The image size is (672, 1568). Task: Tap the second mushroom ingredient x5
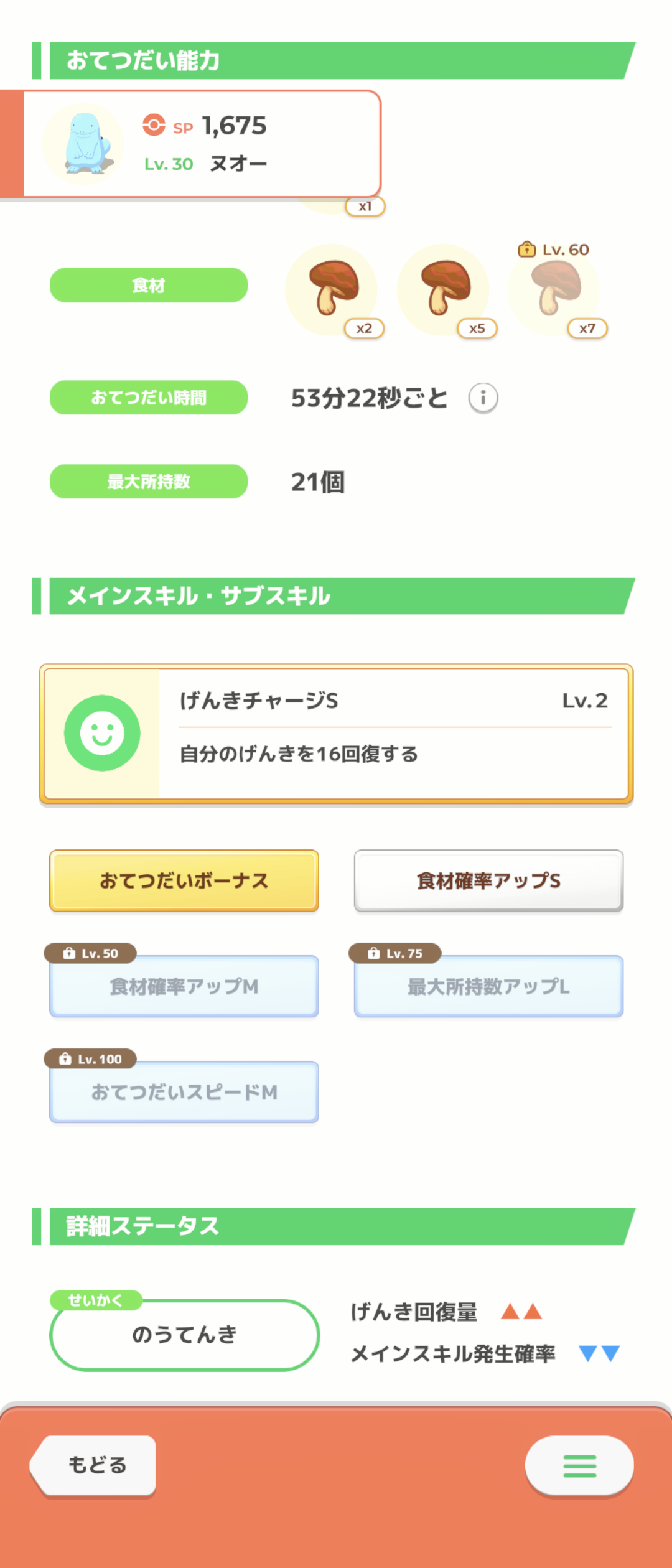(x=444, y=290)
